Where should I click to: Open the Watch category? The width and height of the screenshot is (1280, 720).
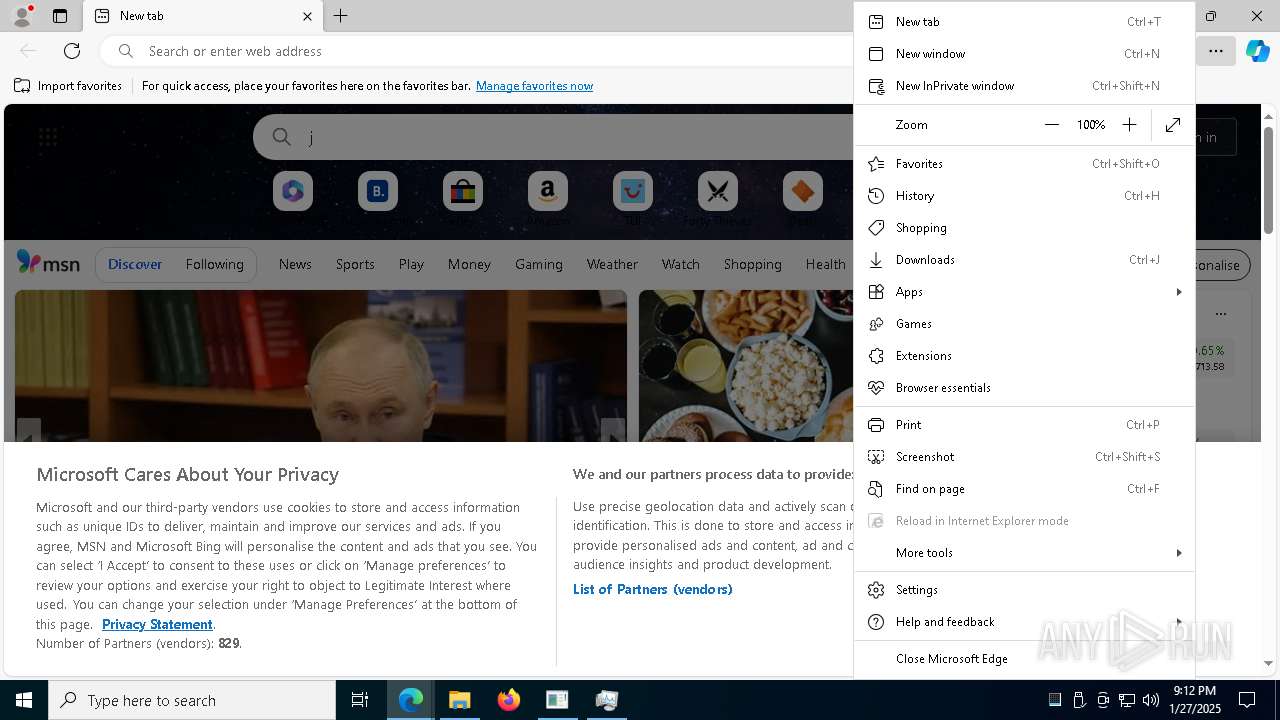680,264
